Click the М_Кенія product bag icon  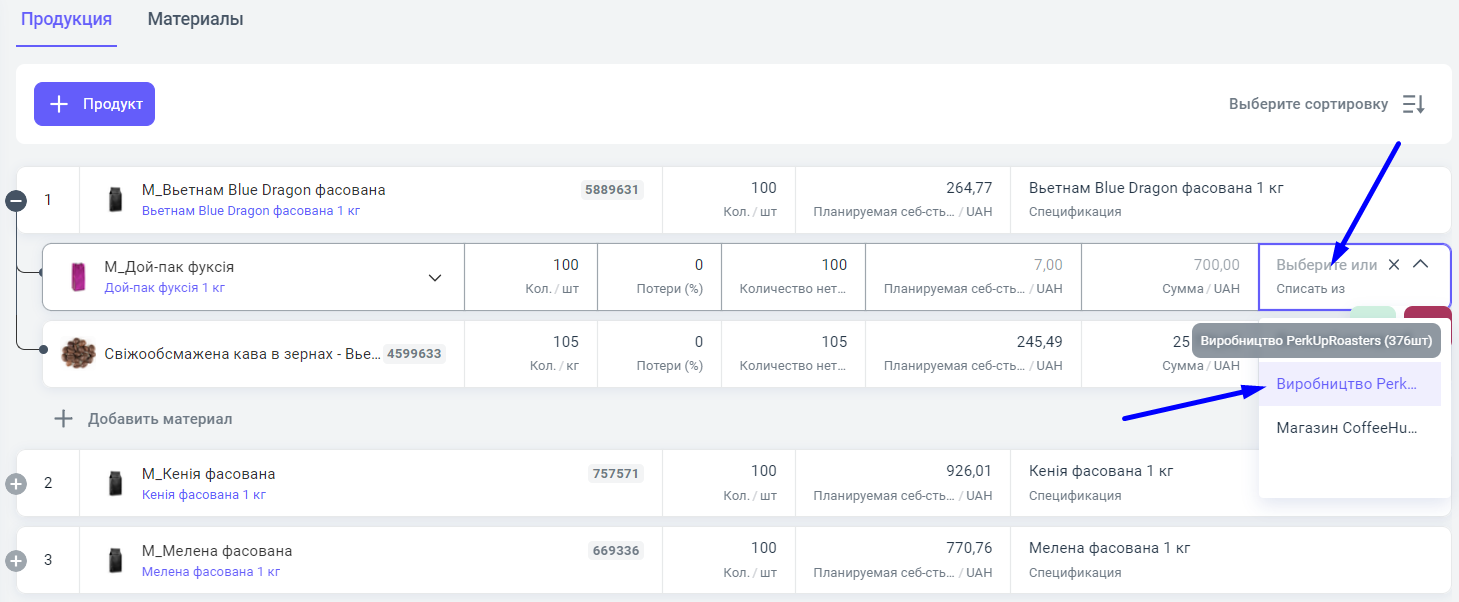114,484
